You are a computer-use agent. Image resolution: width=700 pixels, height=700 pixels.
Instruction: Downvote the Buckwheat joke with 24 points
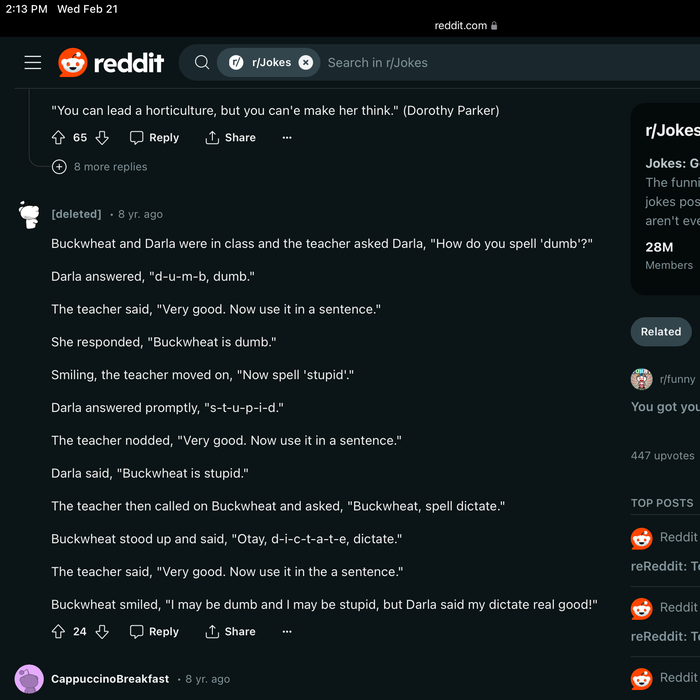pyautogui.click(x=102, y=632)
